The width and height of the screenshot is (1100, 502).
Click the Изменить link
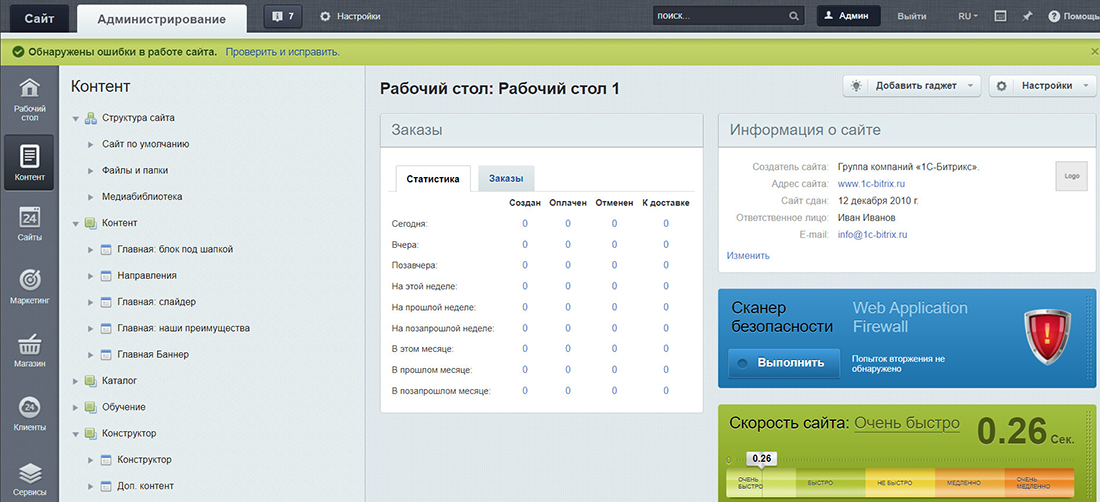tap(748, 256)
